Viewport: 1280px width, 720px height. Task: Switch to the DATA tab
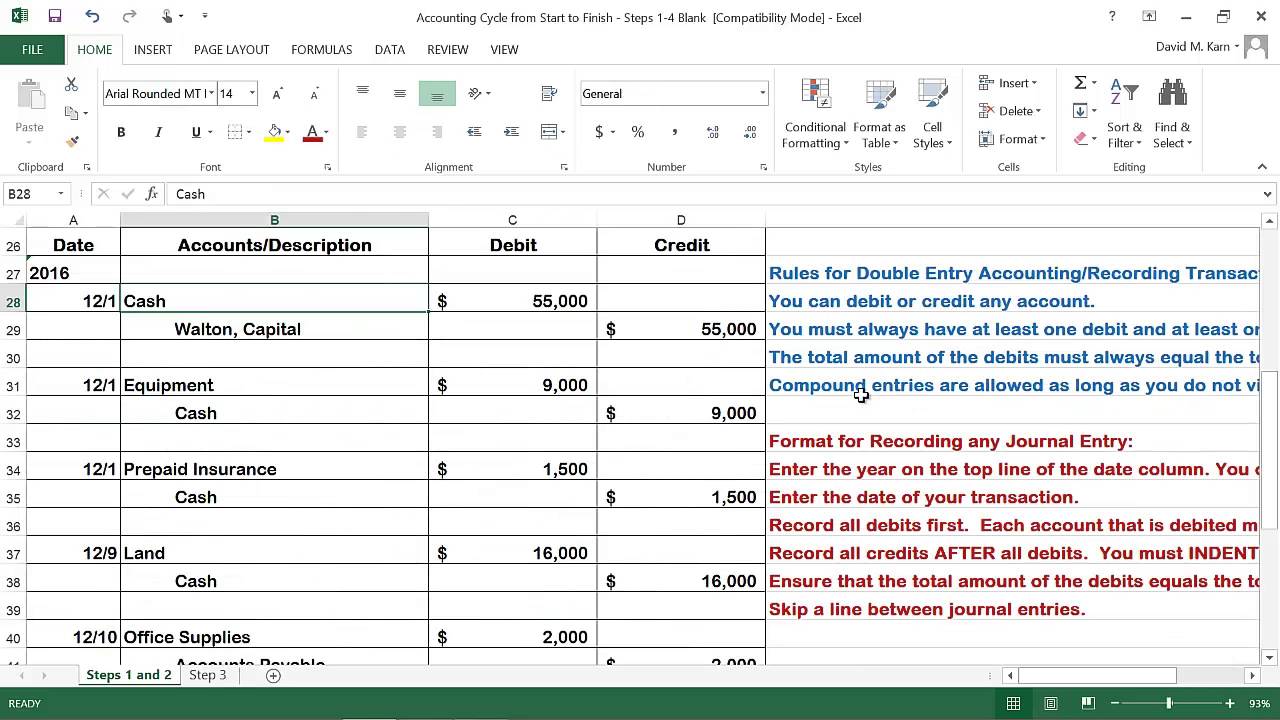tap(390, 49)
